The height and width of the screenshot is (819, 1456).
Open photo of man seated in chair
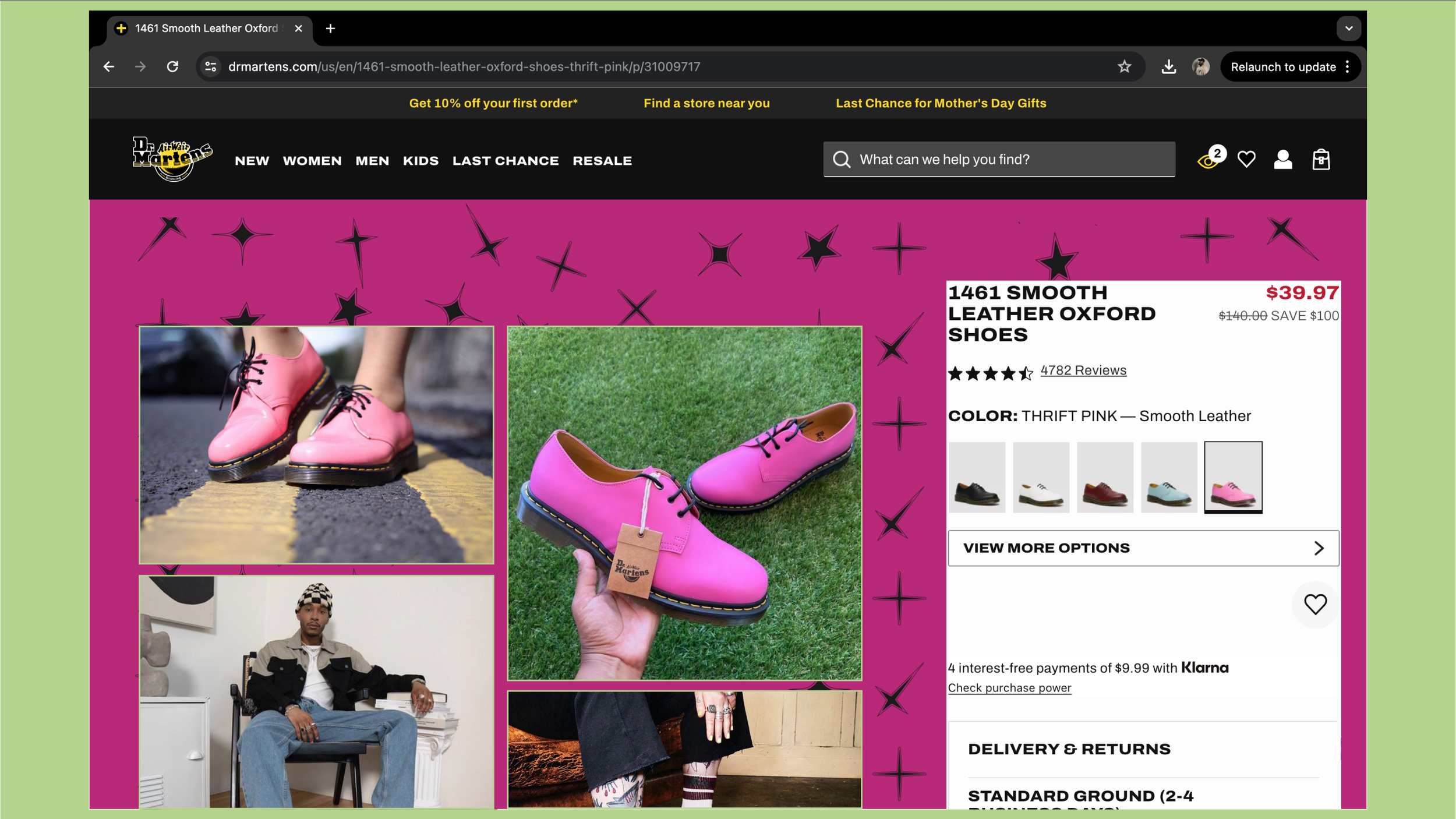click(316, 692)
